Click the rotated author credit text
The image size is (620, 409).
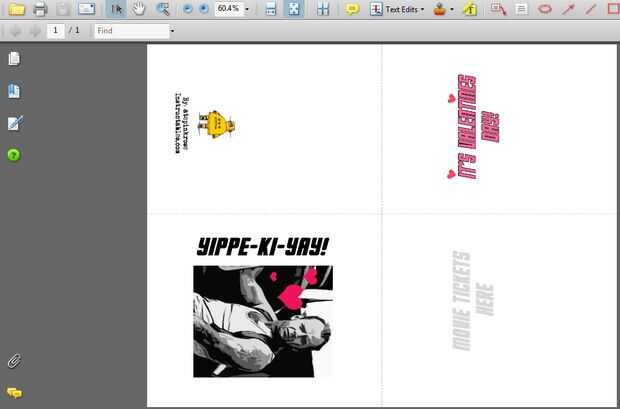coord(182,123)
